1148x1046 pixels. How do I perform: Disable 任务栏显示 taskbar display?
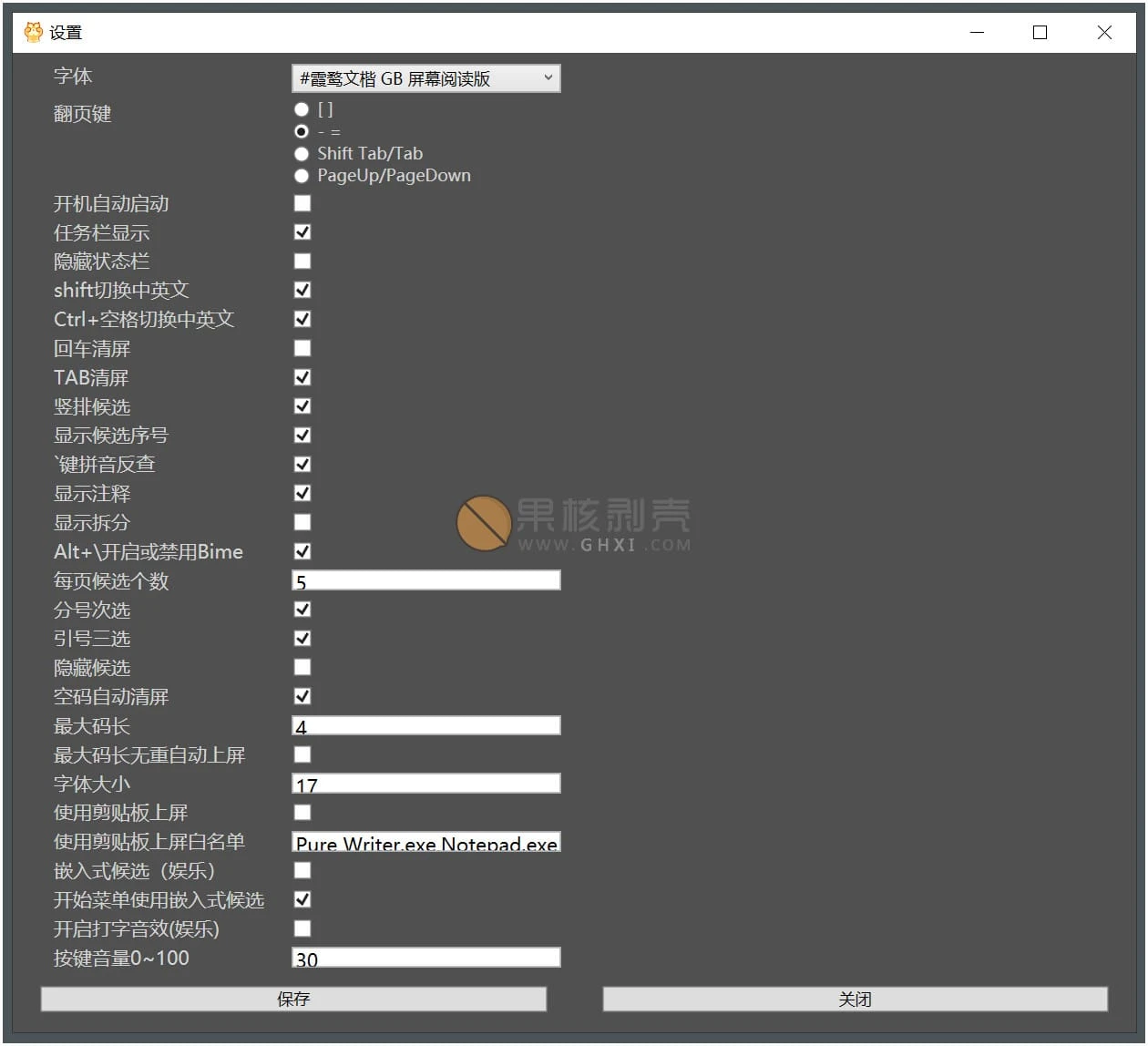pyautogui.click(x=302, y=231)
